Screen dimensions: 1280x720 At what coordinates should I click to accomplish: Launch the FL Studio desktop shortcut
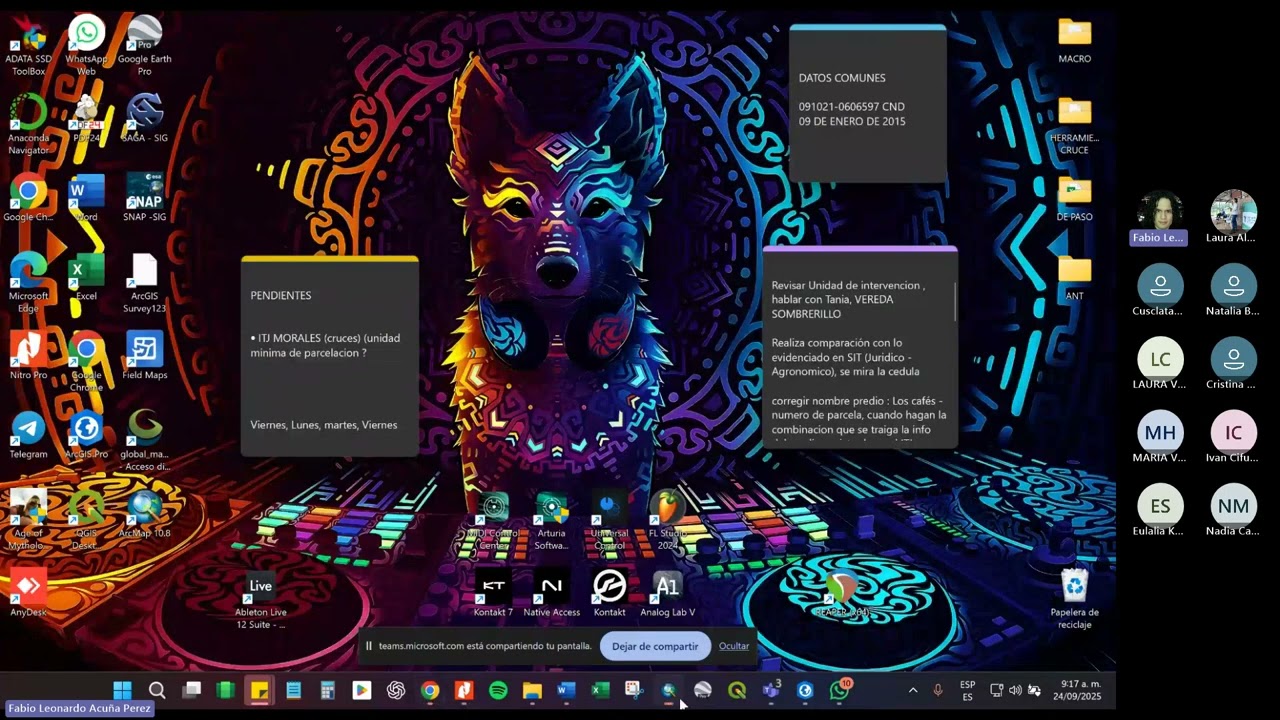point(667,520)
